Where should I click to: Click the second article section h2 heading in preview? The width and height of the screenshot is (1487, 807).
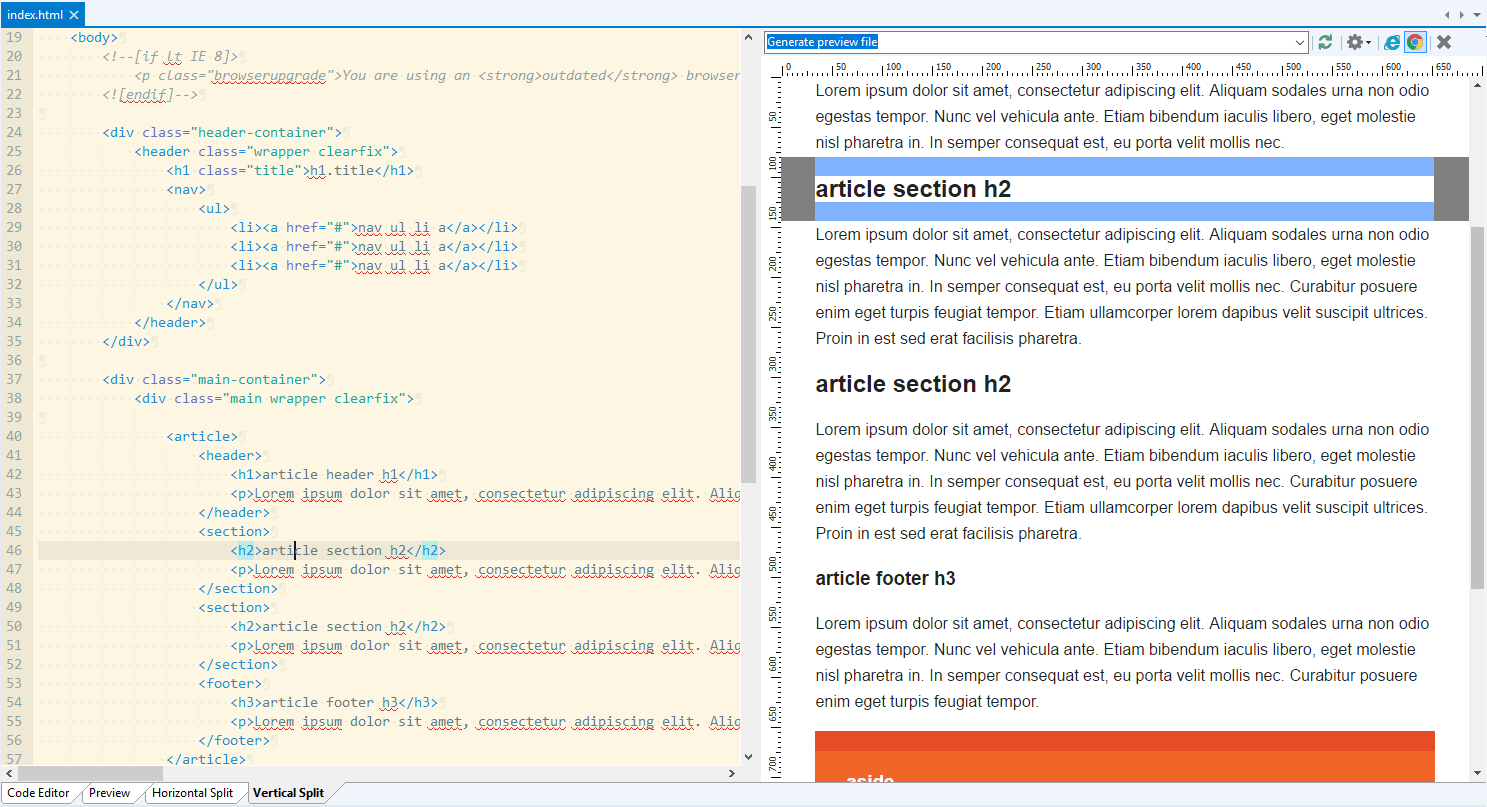coord(913,384)
